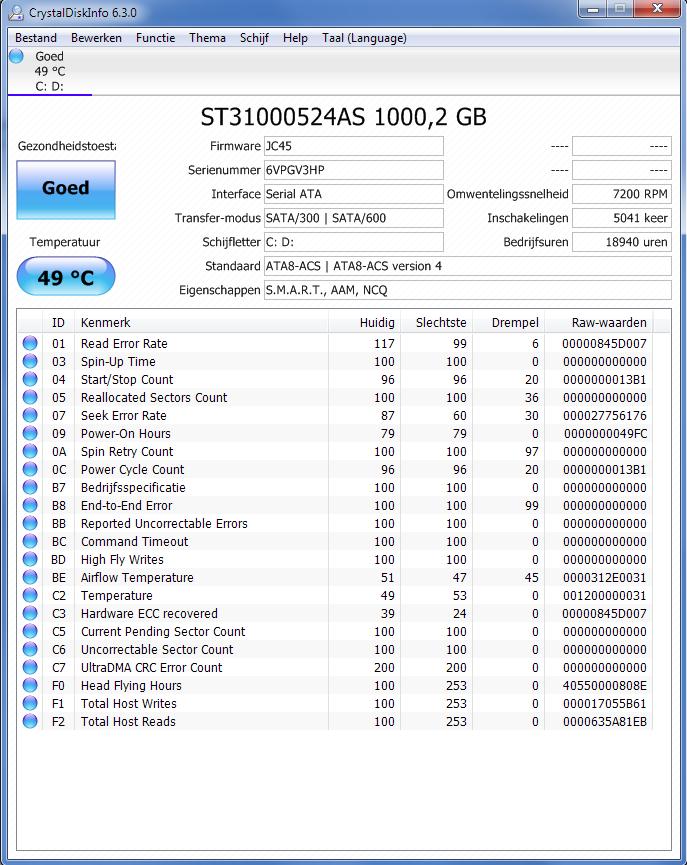Click the status orb for Power-On Hours

30,433
